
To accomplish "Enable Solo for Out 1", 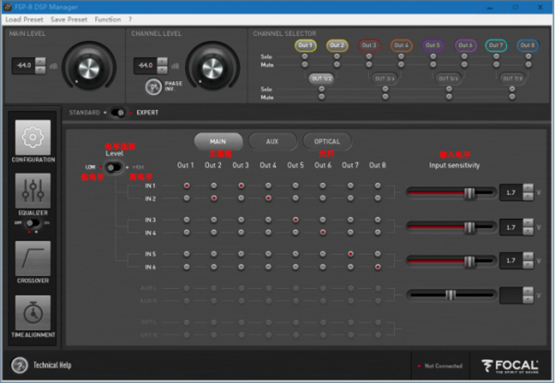I will [x=305, y=56].
